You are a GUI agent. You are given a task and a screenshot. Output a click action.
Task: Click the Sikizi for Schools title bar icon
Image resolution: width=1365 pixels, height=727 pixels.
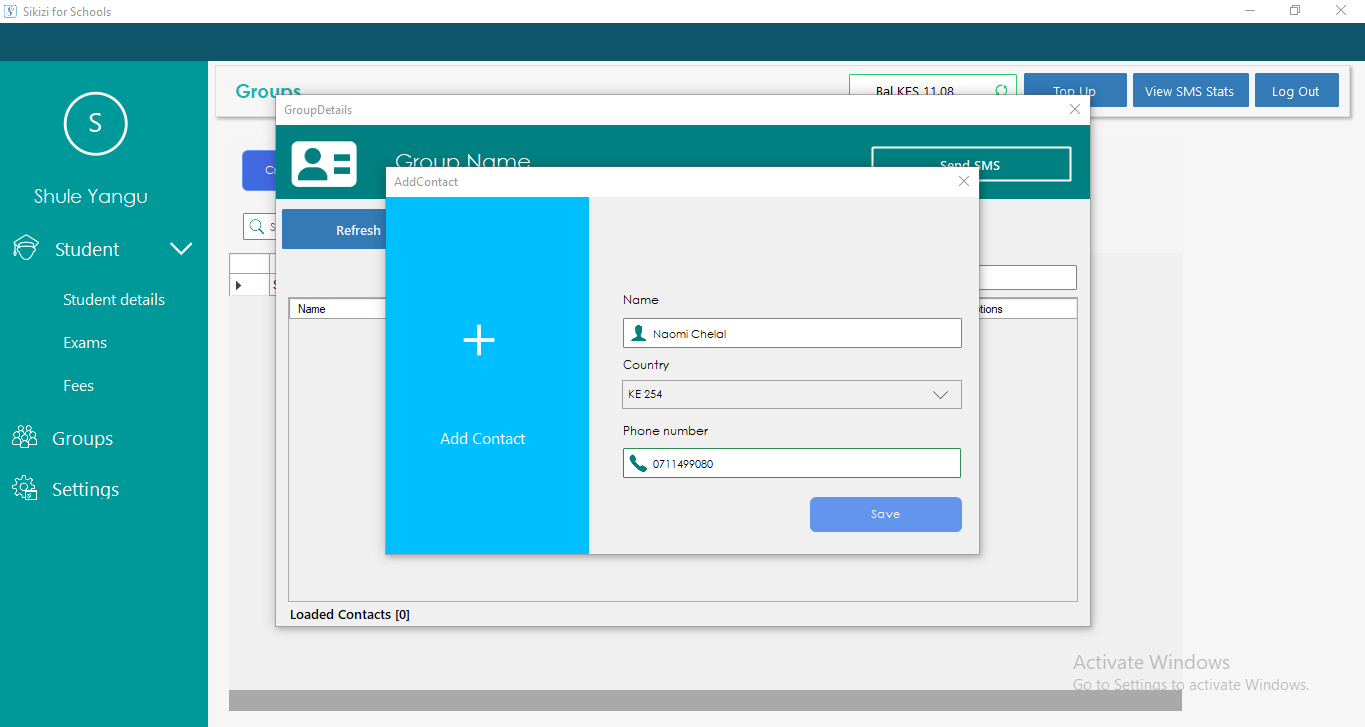click(x=10, y=11)
